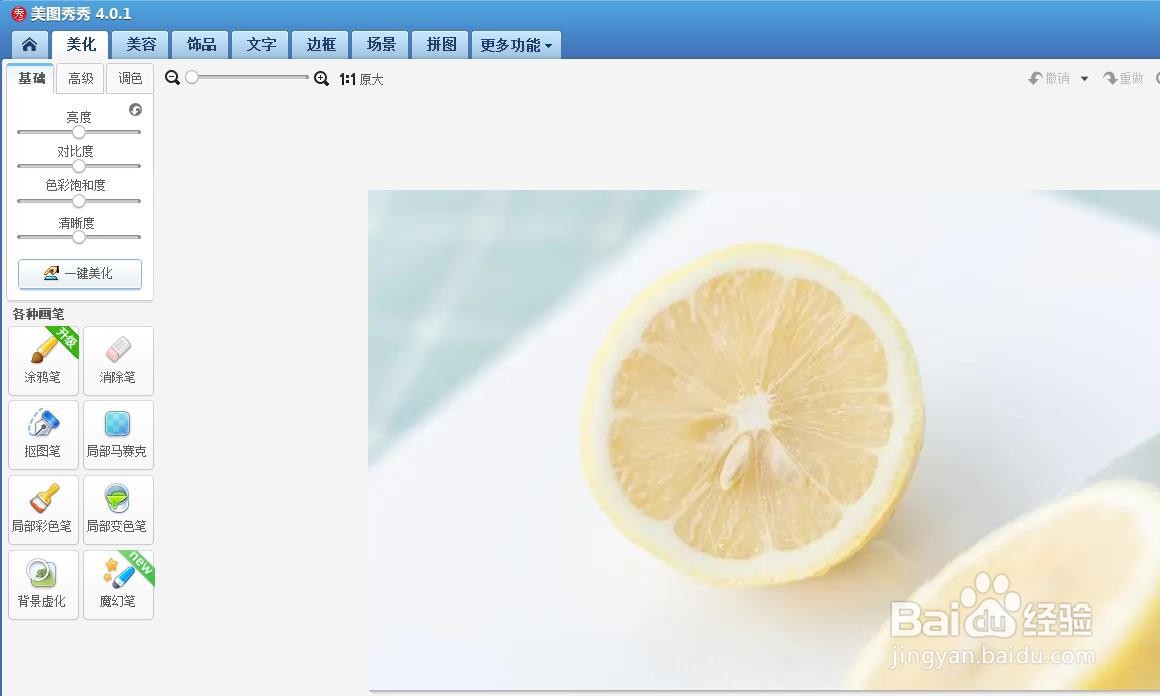This screenshot has width=1160, height=696.
Task: Switch to the 高级 sub-tab
Action: [81, 78]
